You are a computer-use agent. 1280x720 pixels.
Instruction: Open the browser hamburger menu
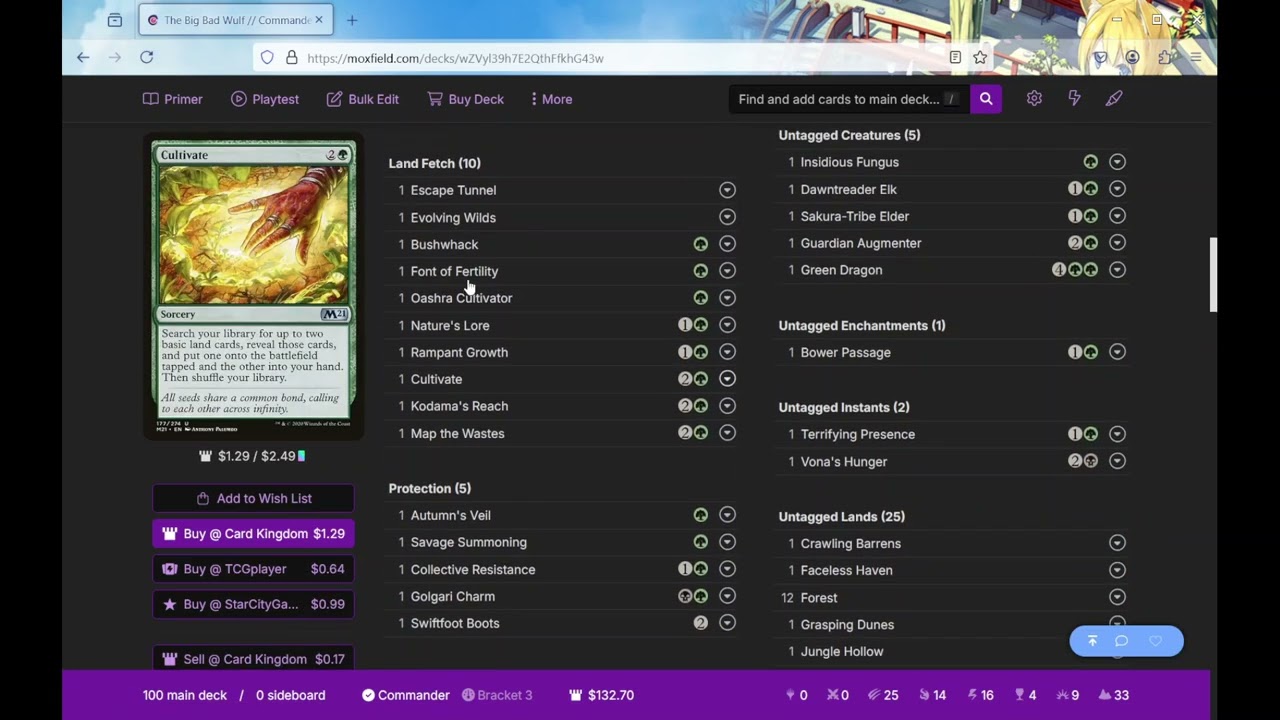(1195, 58)
